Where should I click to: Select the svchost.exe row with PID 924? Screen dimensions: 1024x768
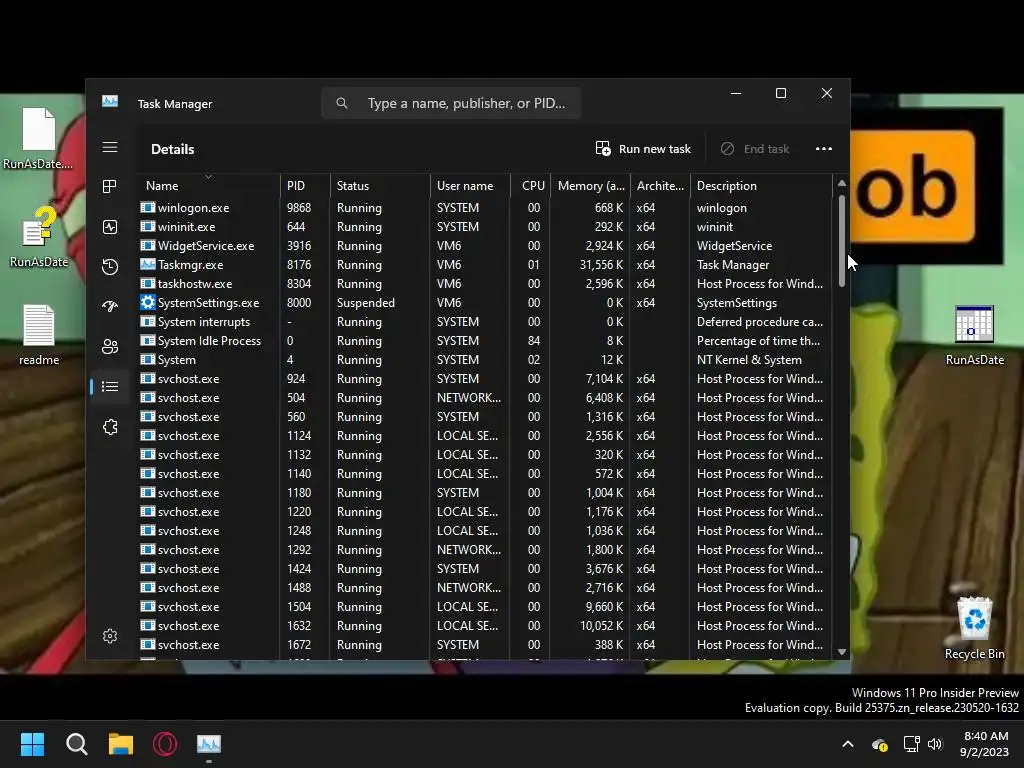(x=485, y=379)
